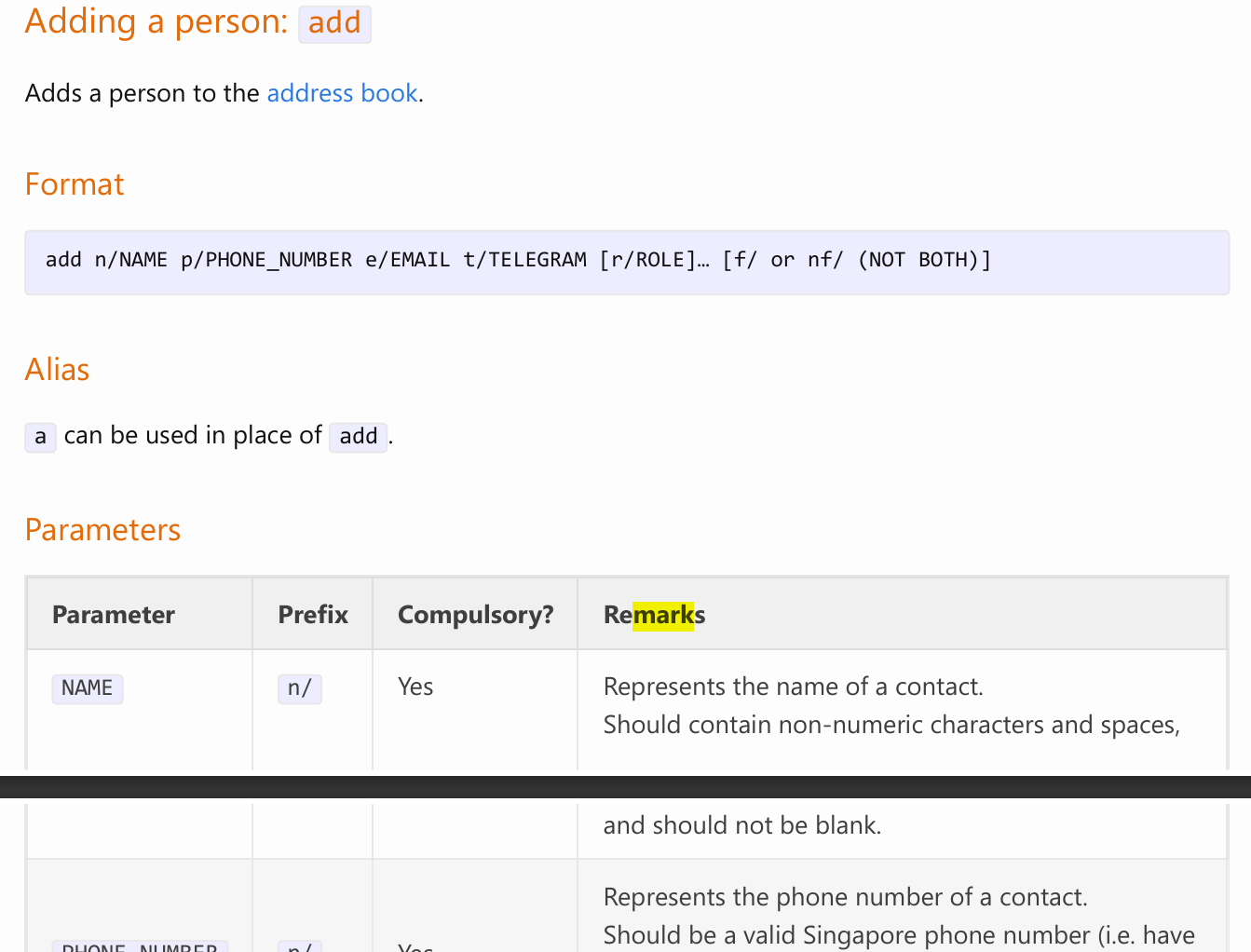
Task: Click the Yes cell in the NAME row
Action: pos(415,687)
